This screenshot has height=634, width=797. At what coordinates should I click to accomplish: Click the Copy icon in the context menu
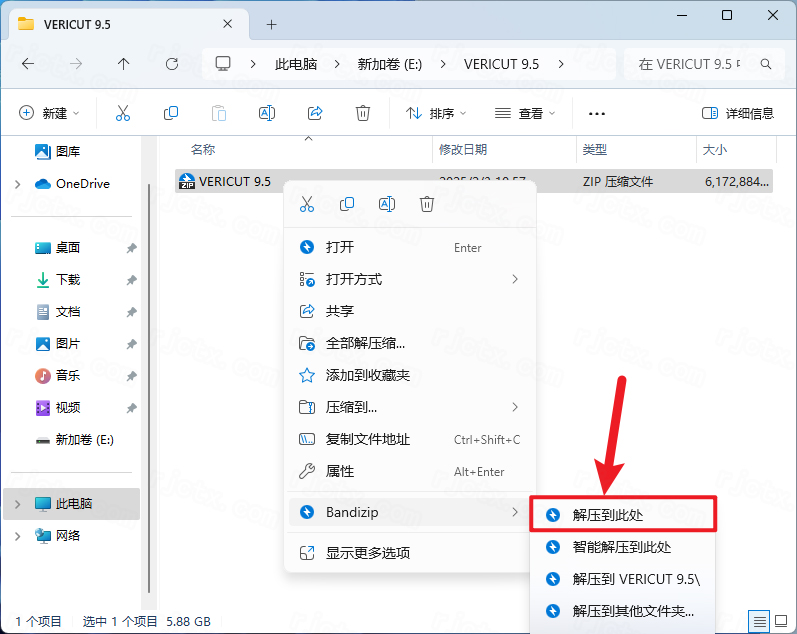pos(347,204)
